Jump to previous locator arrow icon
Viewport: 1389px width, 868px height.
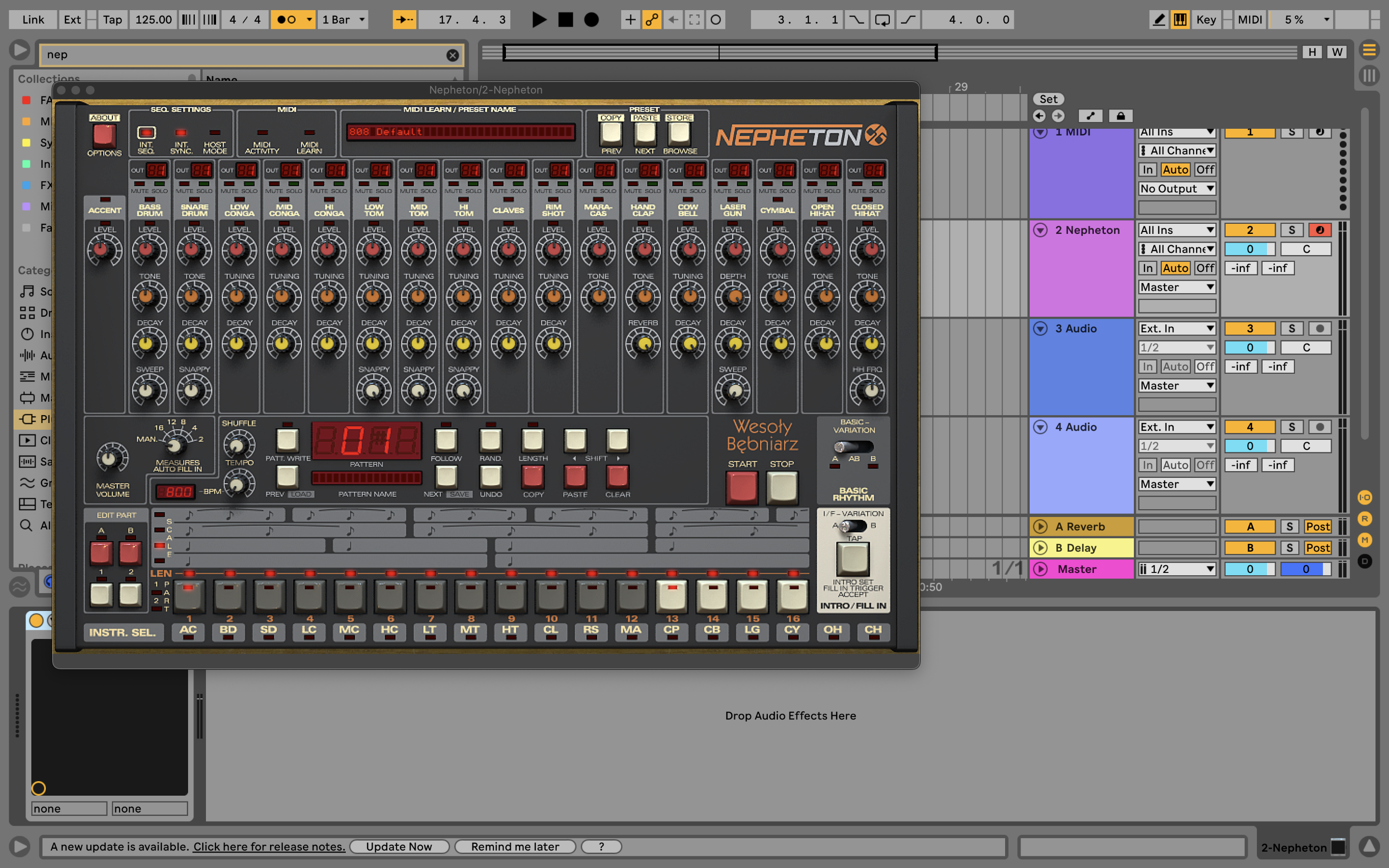click(1039, 116)
